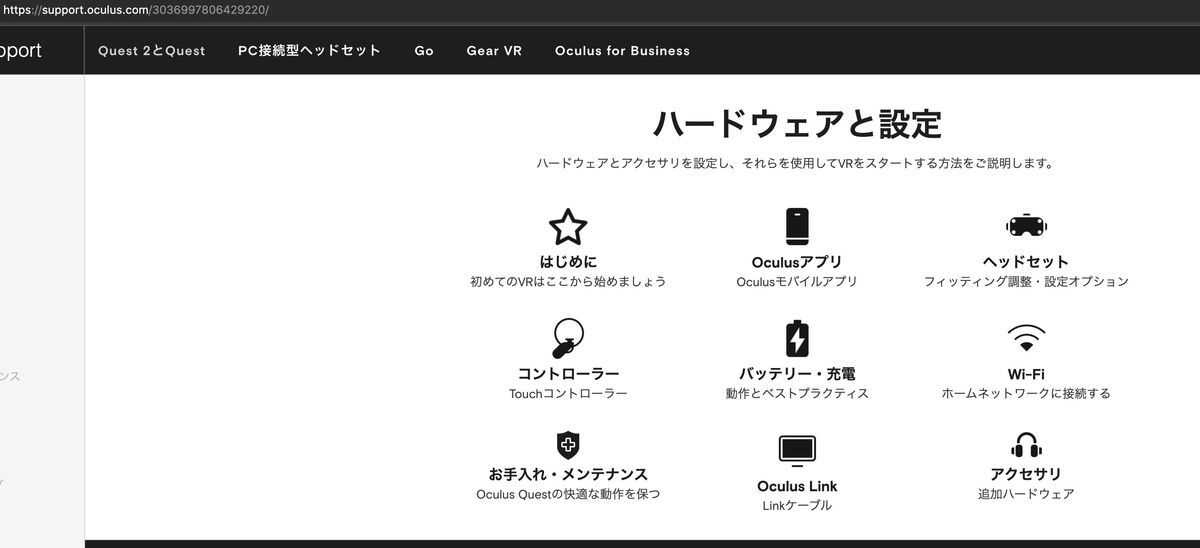The width and height of the screenshot is (1200, 548).
Task: Click the ハードウェアと設定 page heading
Action: point(797,124)
